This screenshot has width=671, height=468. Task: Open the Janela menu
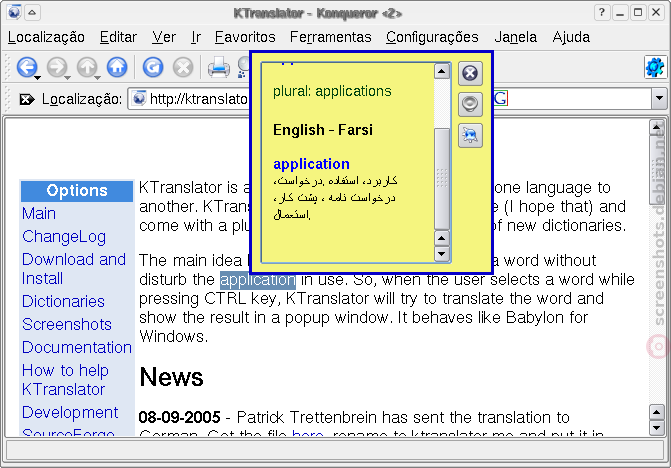coord(515,37)
